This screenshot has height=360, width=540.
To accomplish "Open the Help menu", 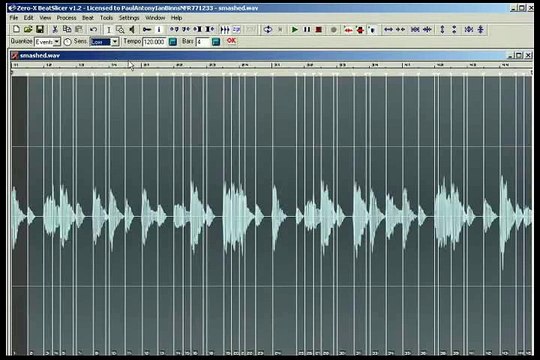I will pos(176,18).
